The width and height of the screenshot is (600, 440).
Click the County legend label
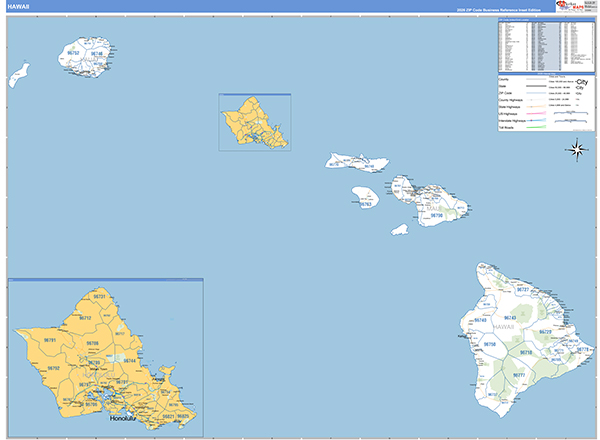[x=504, y=80]
